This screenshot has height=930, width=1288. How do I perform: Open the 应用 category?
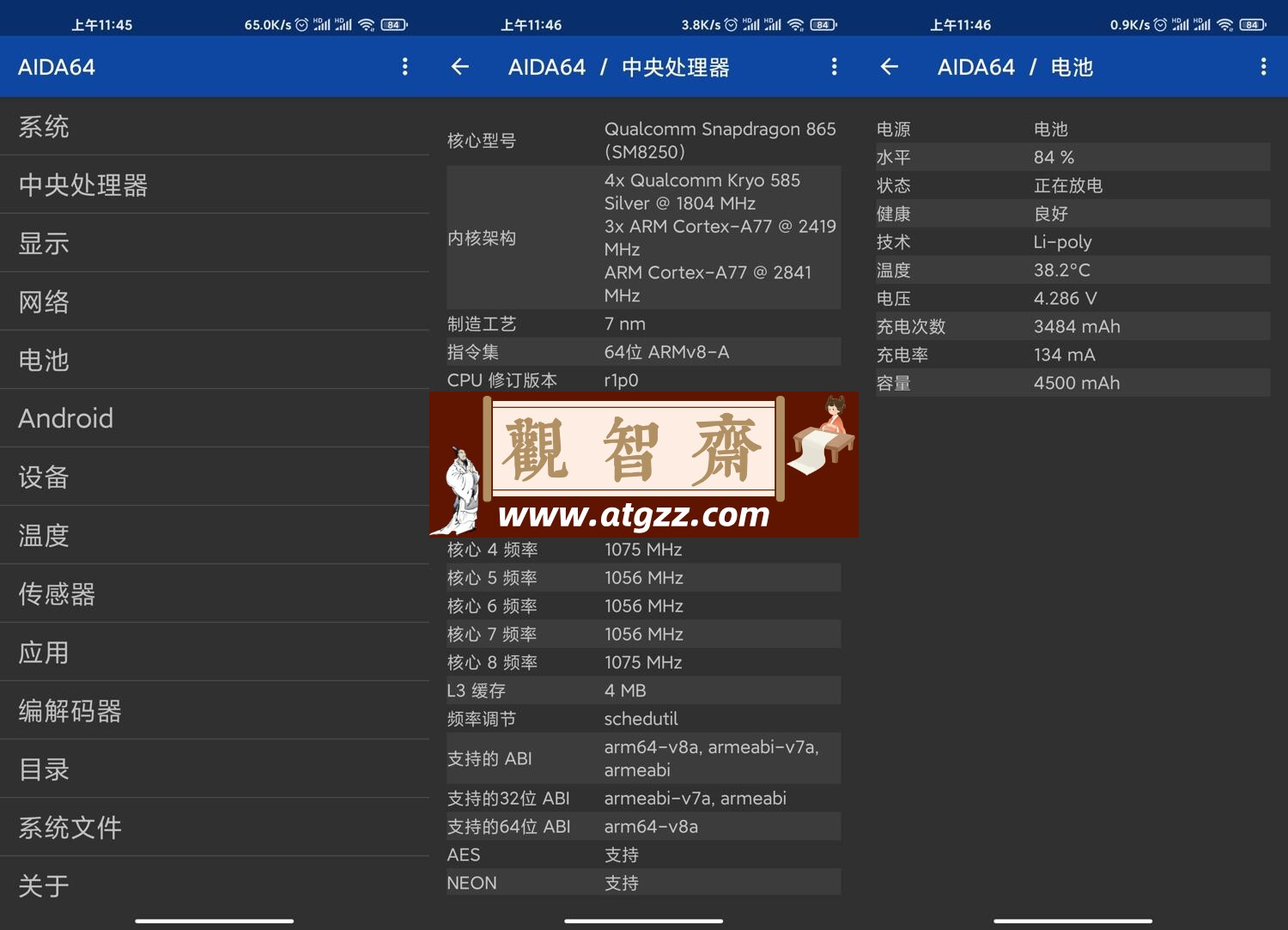click(x=215, y=653)
